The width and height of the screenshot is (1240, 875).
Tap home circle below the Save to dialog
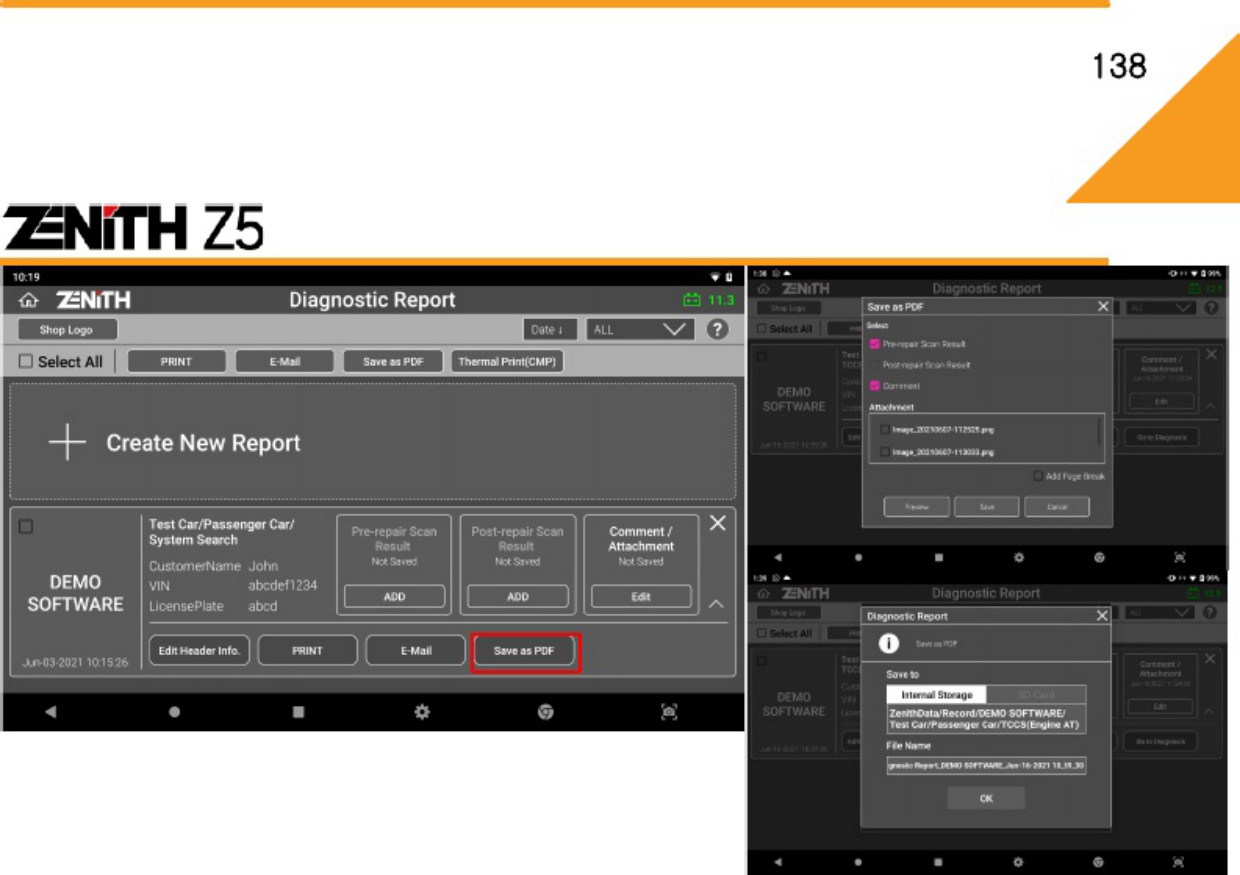click(857, 861)
